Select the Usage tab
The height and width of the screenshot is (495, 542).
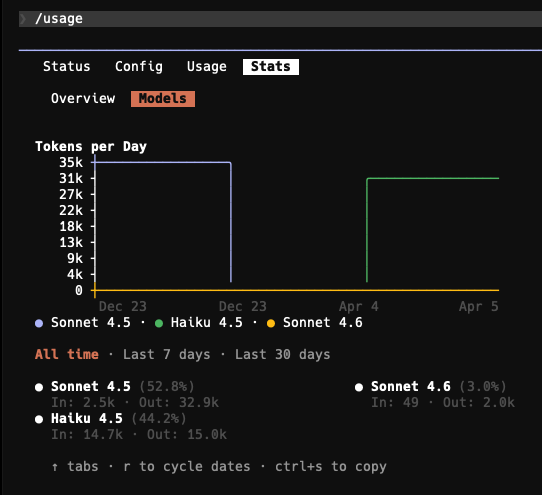[207, 66]
